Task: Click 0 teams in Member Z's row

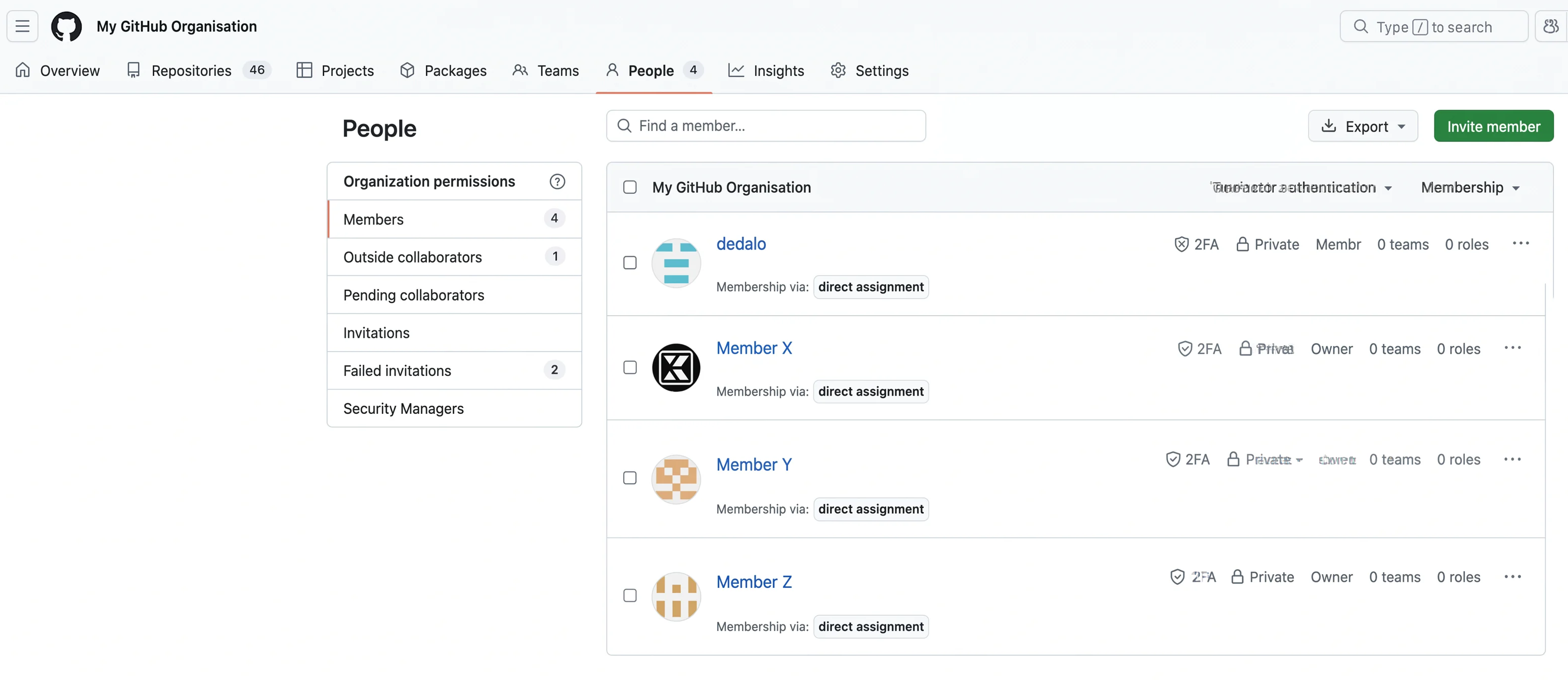Action: coord(1395,577)
